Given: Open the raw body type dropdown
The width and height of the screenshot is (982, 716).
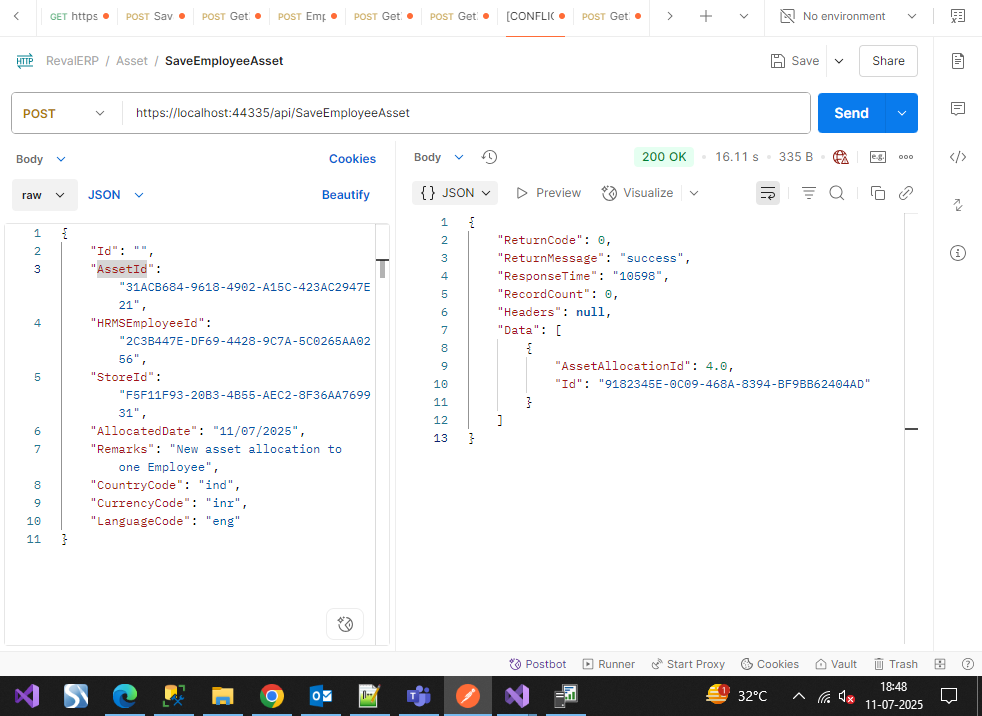Looking at the screenshot, I should (44, 195).
